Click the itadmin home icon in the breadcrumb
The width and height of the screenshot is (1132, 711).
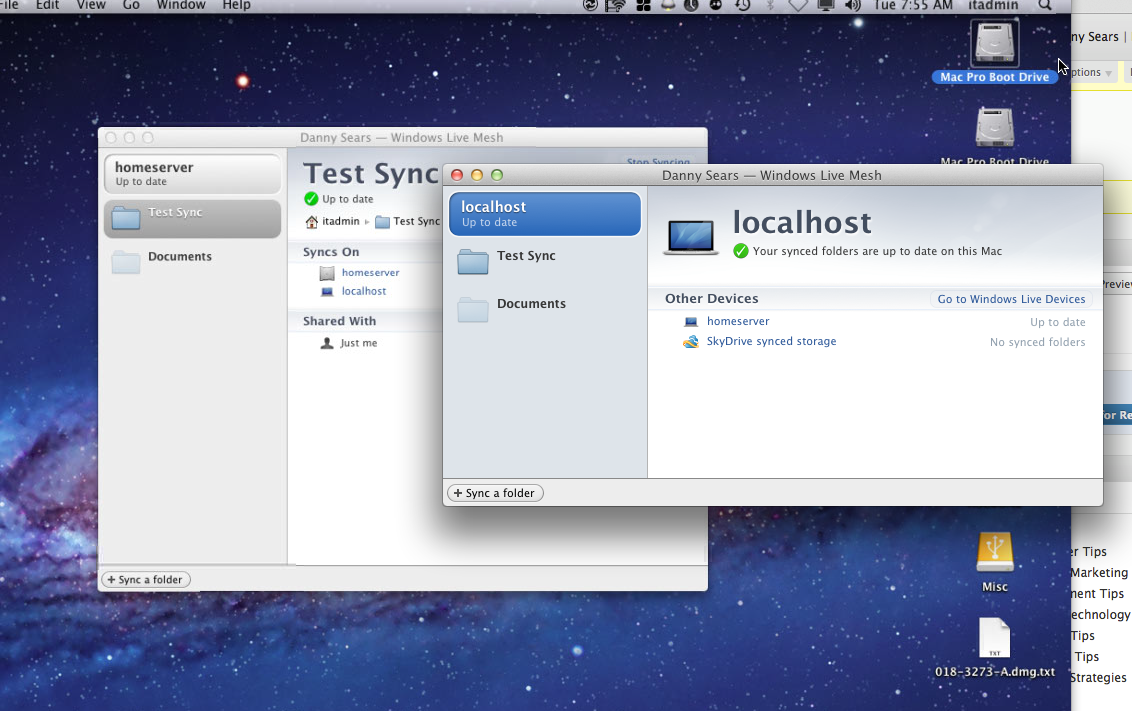click(x=311, y=222)
